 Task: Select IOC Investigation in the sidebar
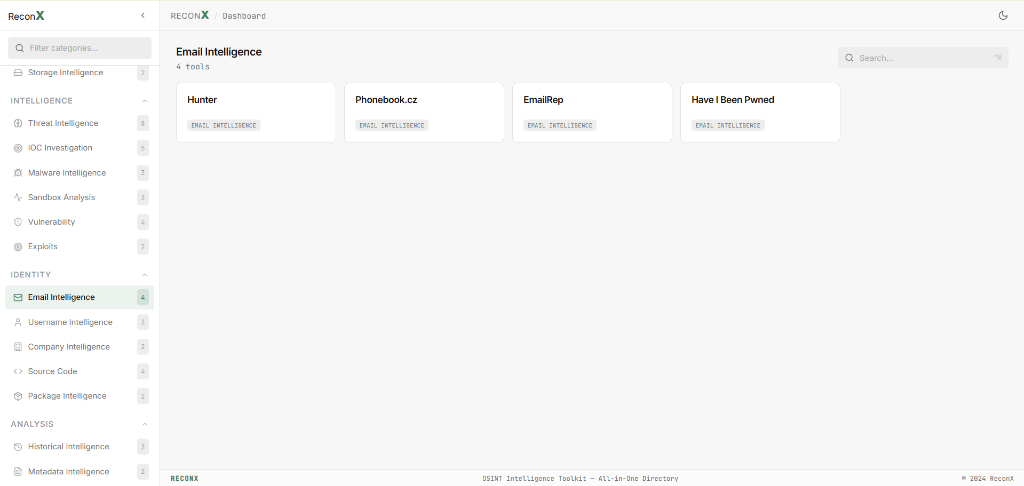click(80, 148)
